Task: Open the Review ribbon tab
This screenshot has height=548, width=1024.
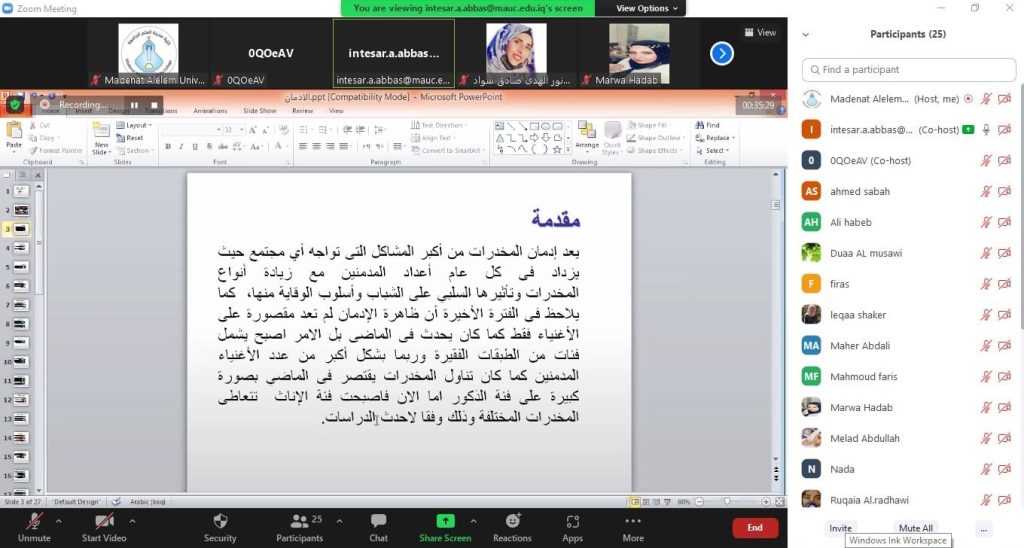Action: pos(302,110)
